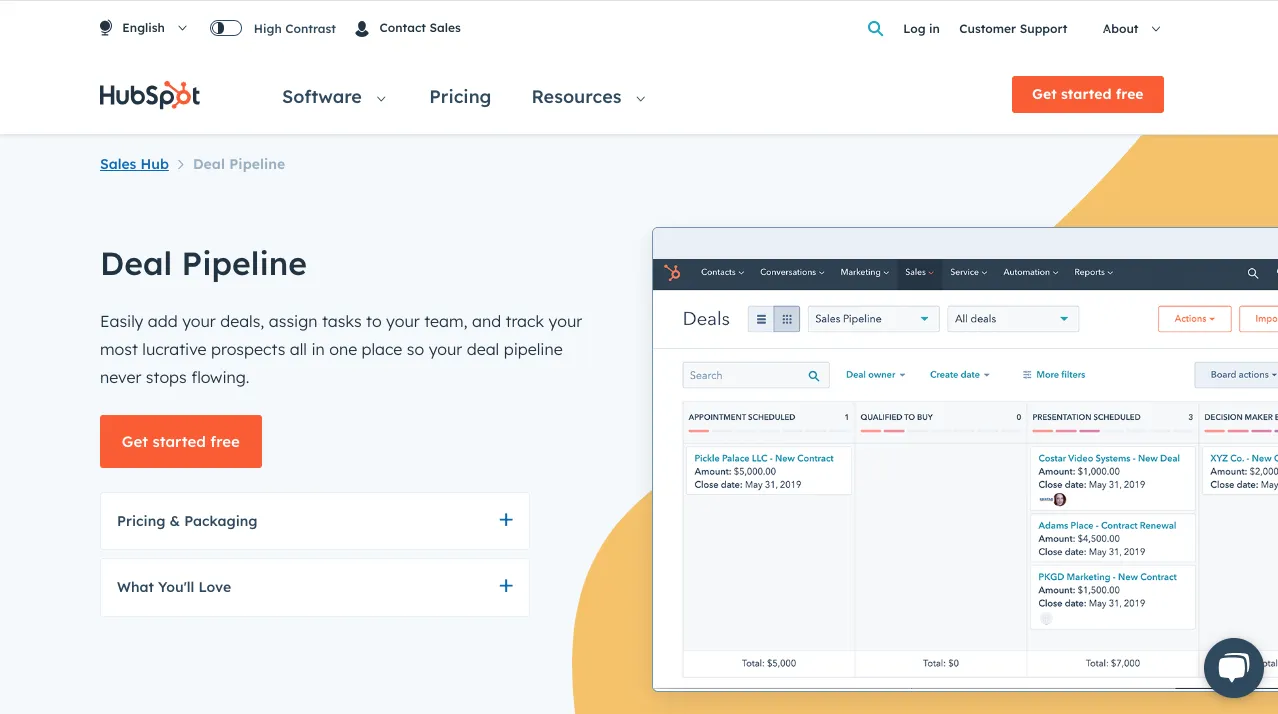Click the Deal Pipeline breadcrumb text

coord(239,164)
